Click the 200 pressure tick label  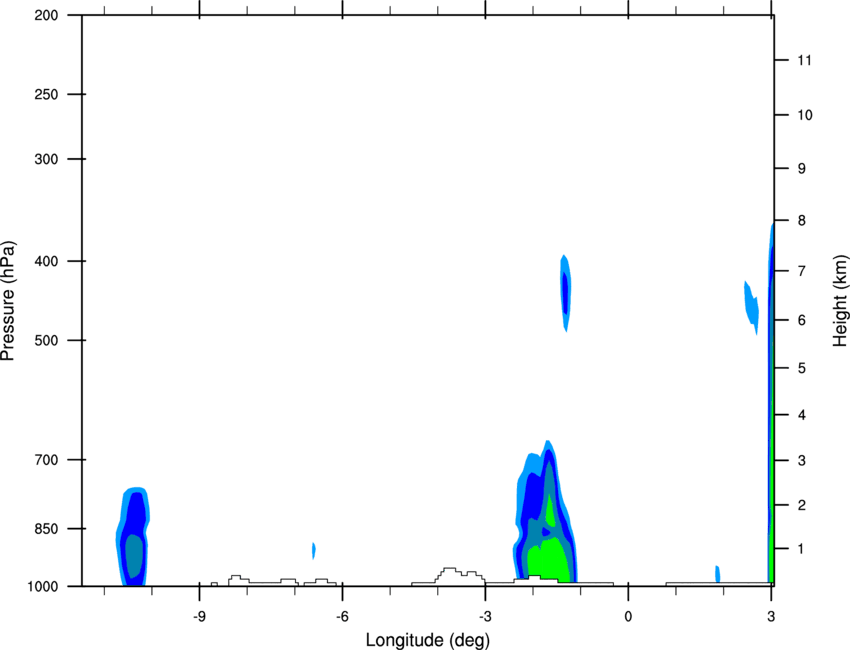[x=46, y=15]
